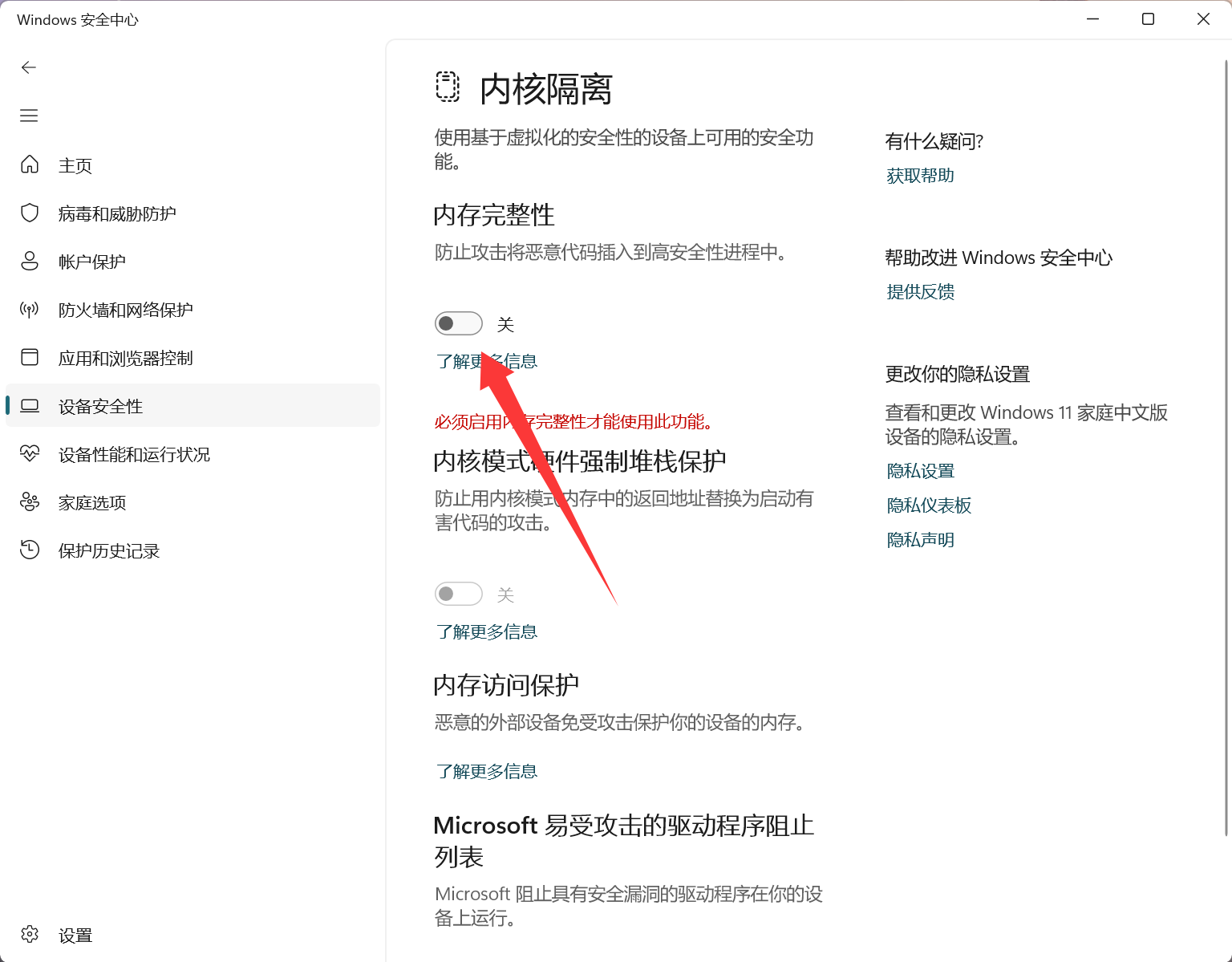Click 了解更多信息 under 内存访问保护
Viewport: 1232px width, 962px height.
coord(486,771)
